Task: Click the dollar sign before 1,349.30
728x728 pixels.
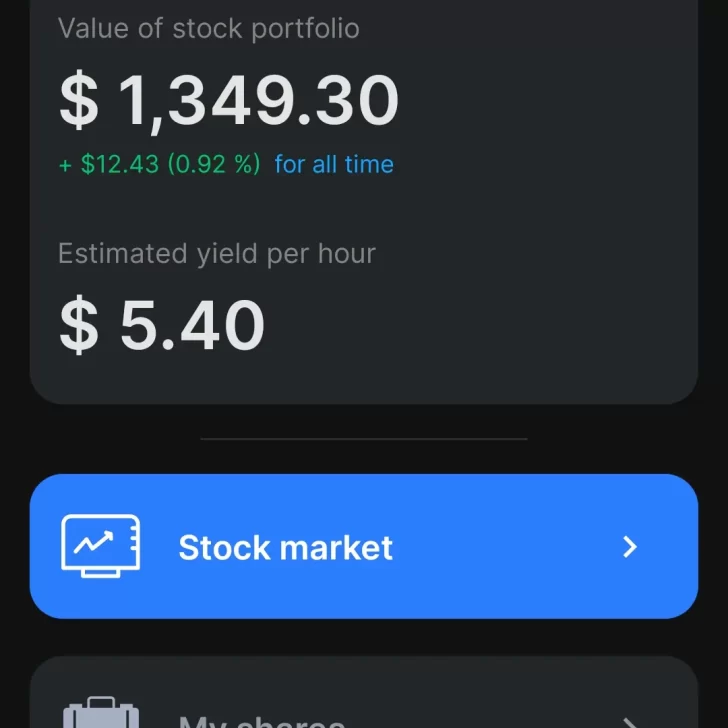Action: click(x=79, y=101)
